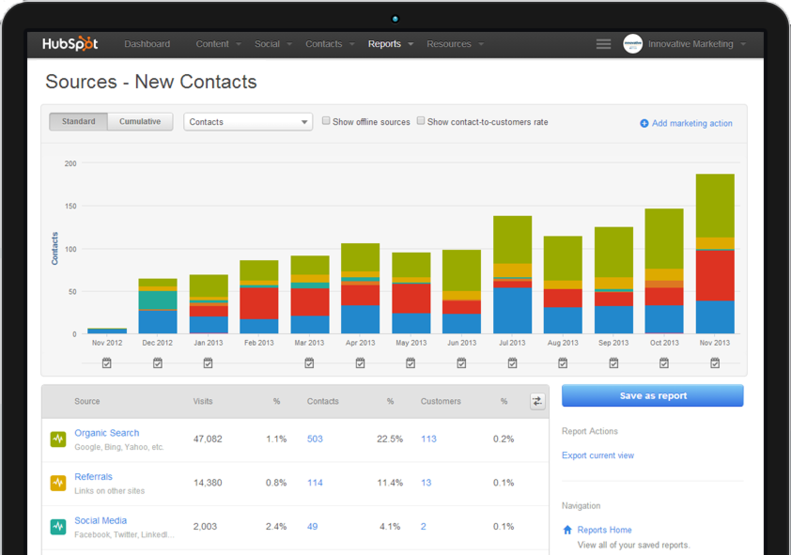791x555 pixels.
Task: Click the table column swap icon
Action: click(x=537, y=402)
